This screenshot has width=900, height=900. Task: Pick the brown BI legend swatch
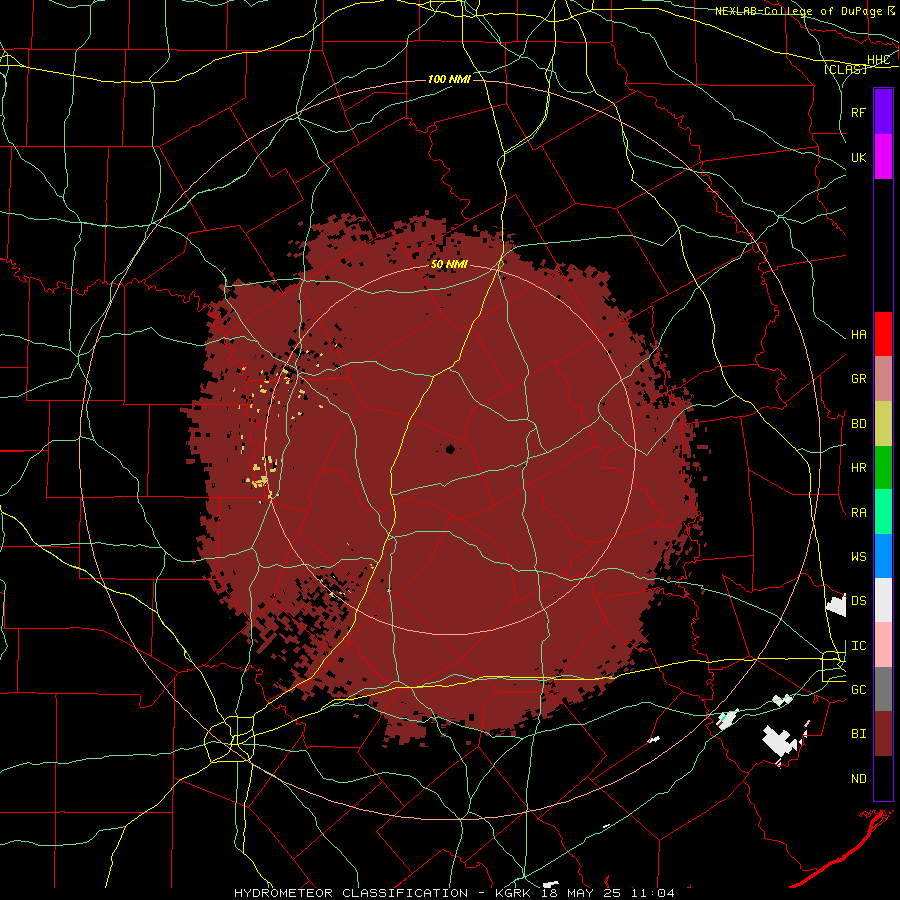point(883,734)
